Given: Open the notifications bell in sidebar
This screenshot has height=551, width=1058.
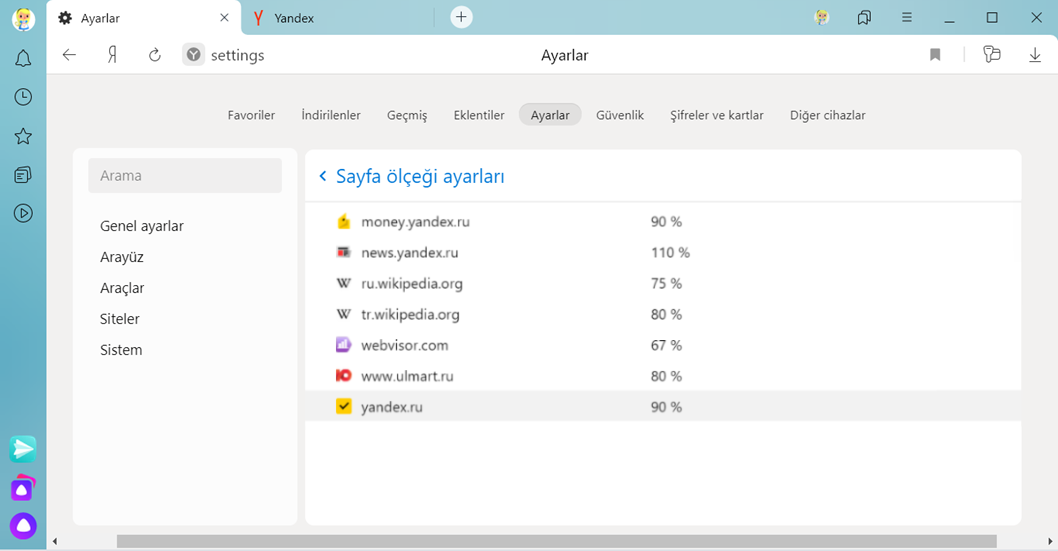Looking at the screenshot, I should pyautogui.click(x=23, y=59).
